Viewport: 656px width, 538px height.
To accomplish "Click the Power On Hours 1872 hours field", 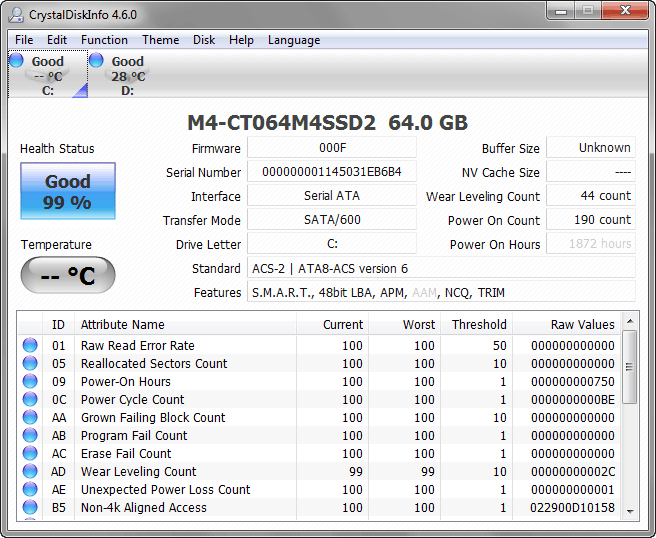I will tap(591, 243).
